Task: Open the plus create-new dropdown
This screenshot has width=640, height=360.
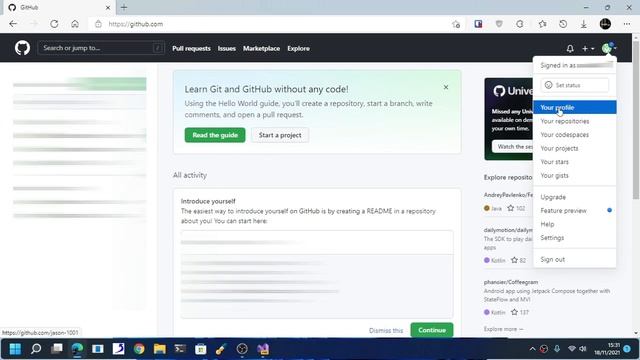Action: click(588, 49)
